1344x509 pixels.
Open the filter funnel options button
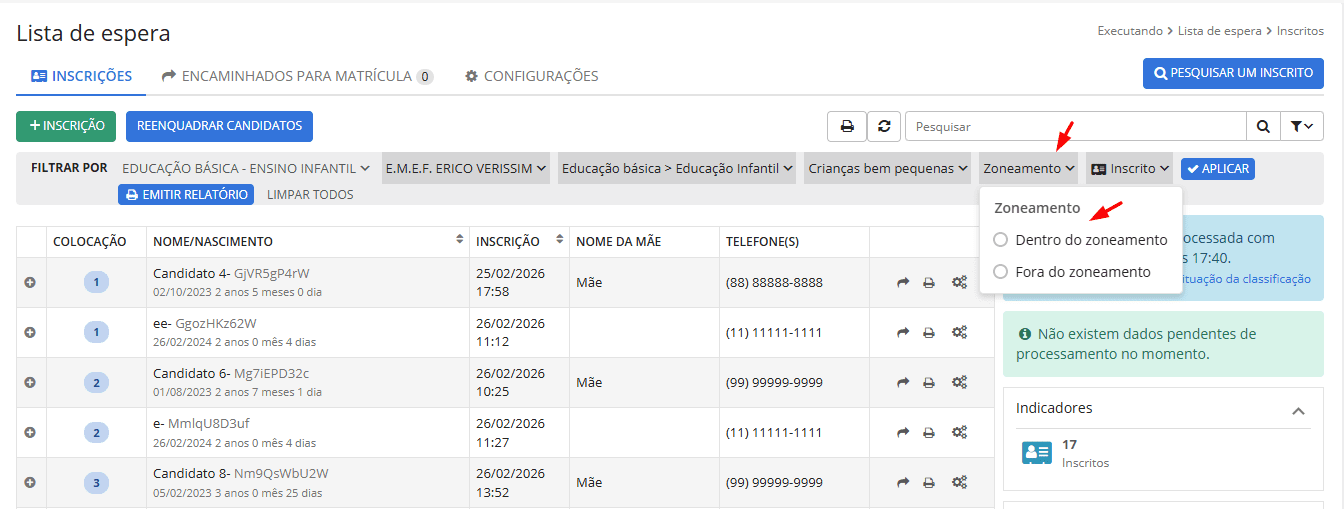[x=1301, y=127]
